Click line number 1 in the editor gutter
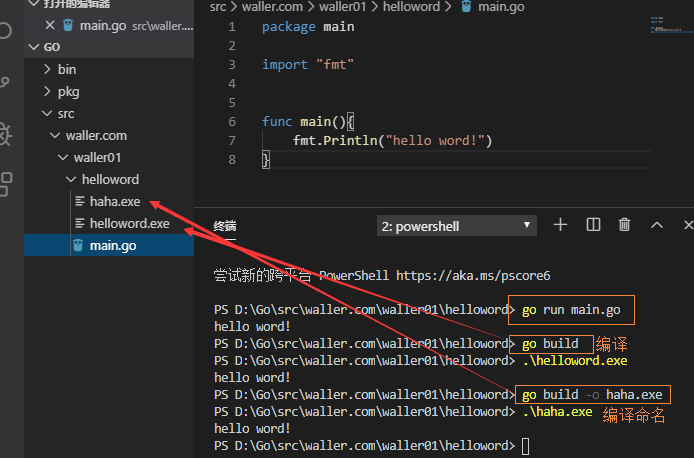This screenshot has width=694, height=458. pyautogui.click(x=232, y=27)
